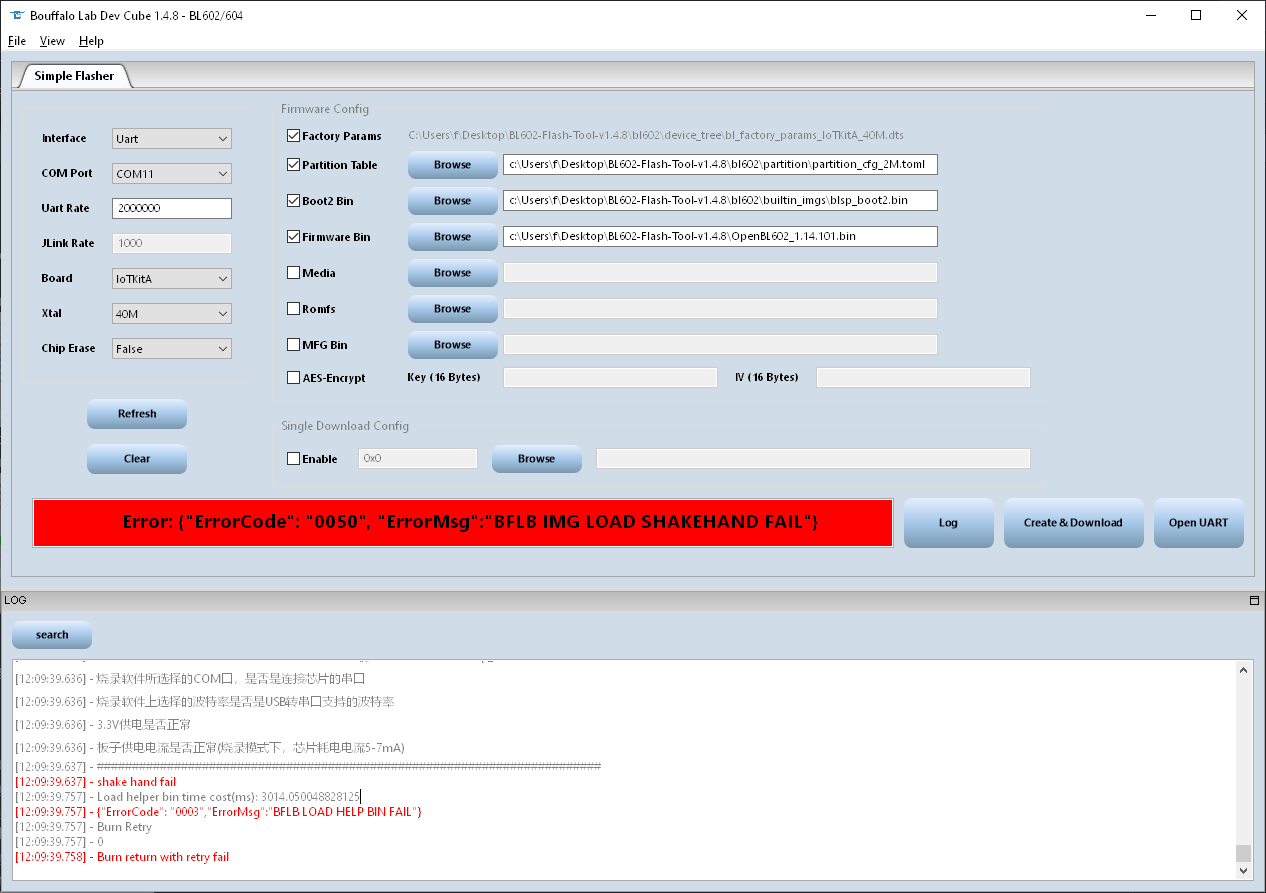The height and width of the screenshot is (893, 1266).
Task: Open the COM Port dropdown showing COM11
Action: point(172,174)
